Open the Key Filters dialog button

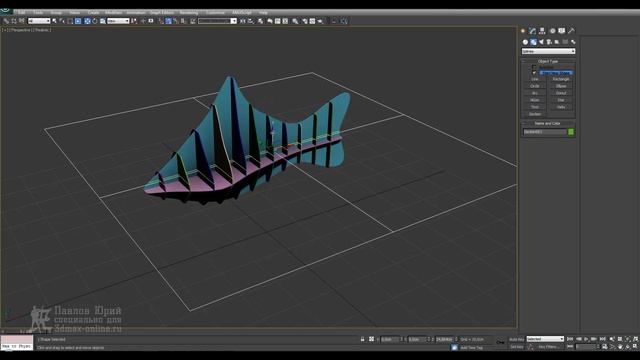[548, 347]
